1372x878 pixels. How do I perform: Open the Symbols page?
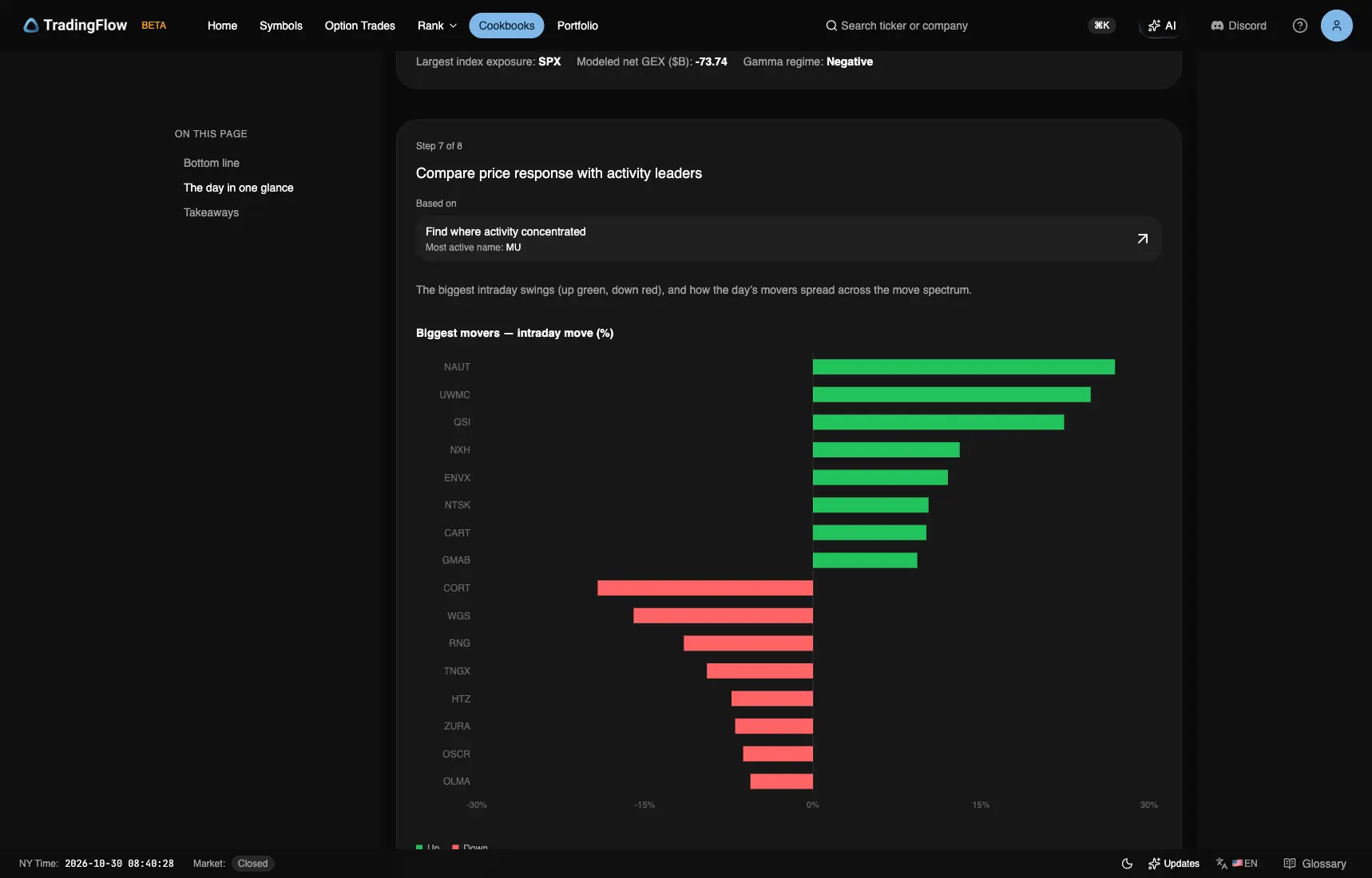pyautogui.click(x=281, y=26)
